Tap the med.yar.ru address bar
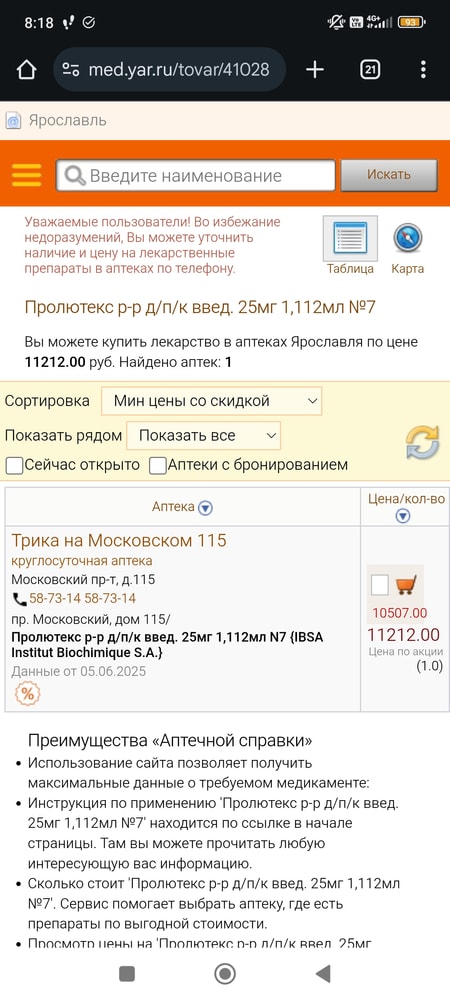 pos(170,70)
